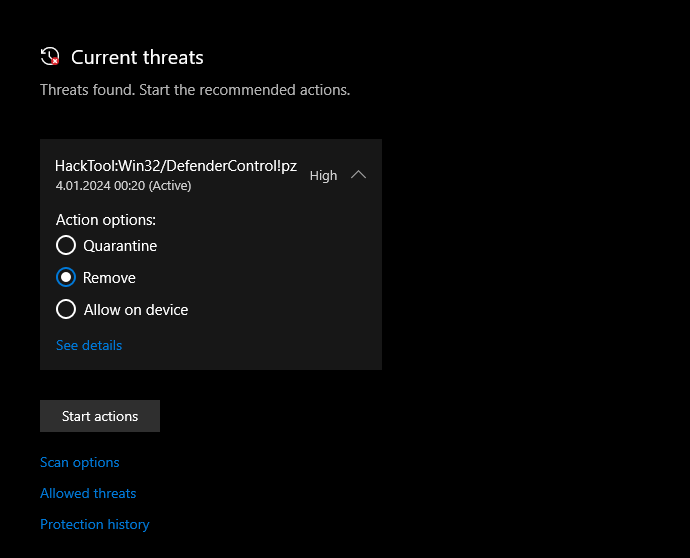The height and width of the screenshot is (558, 690).
Task: Open Scan options
Action: click(x=80, y=462)
